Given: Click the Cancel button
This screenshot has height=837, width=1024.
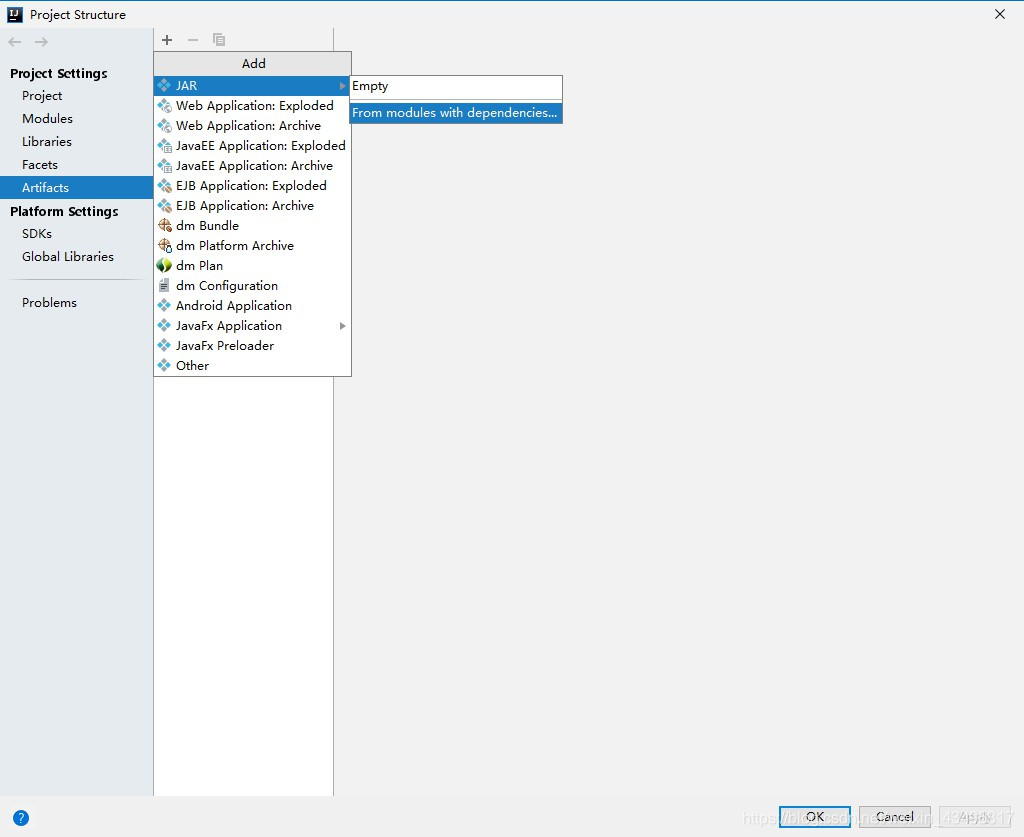Looking at the screenshot, I should pyautogui.click(x=895, y=817).
